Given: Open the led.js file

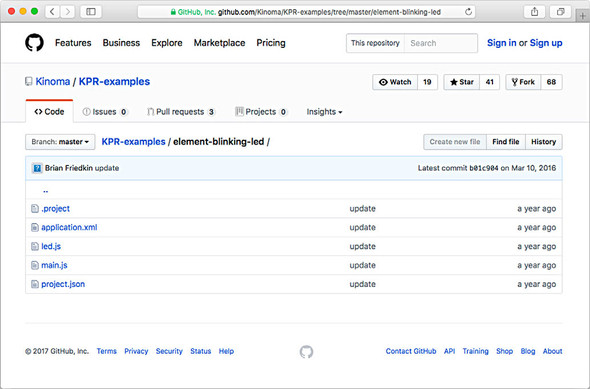Looking at the screenshot, I should pos(51,246).
